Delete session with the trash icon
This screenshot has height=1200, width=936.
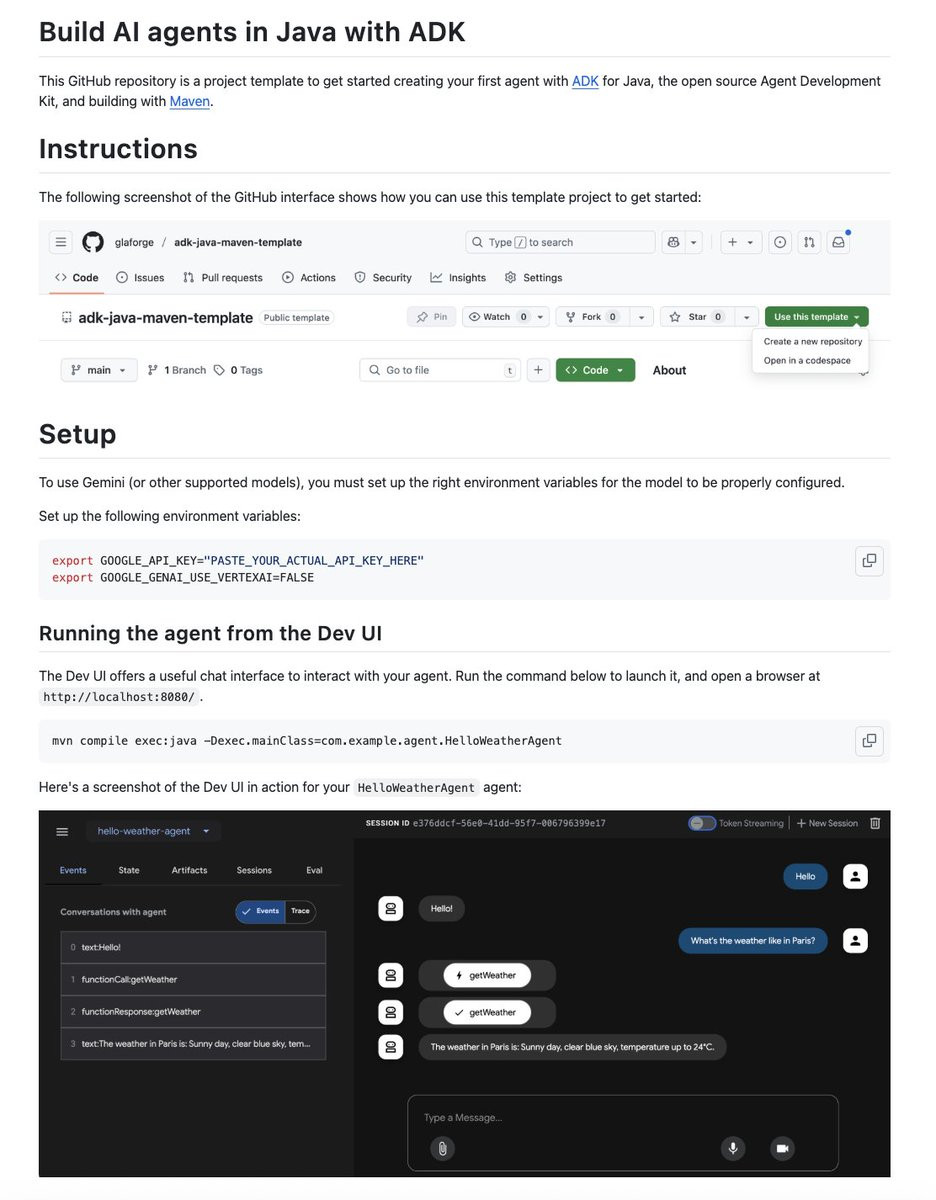(x=875, y=823)
